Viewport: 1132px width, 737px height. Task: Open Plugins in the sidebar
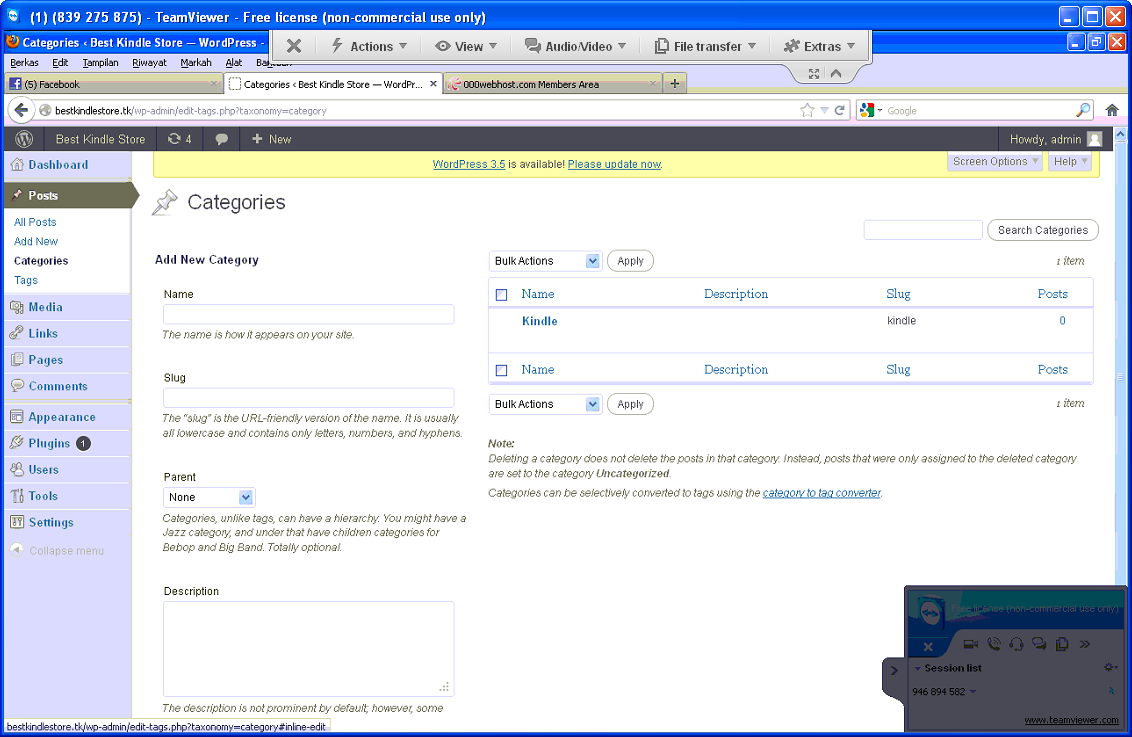pos(49,443)
